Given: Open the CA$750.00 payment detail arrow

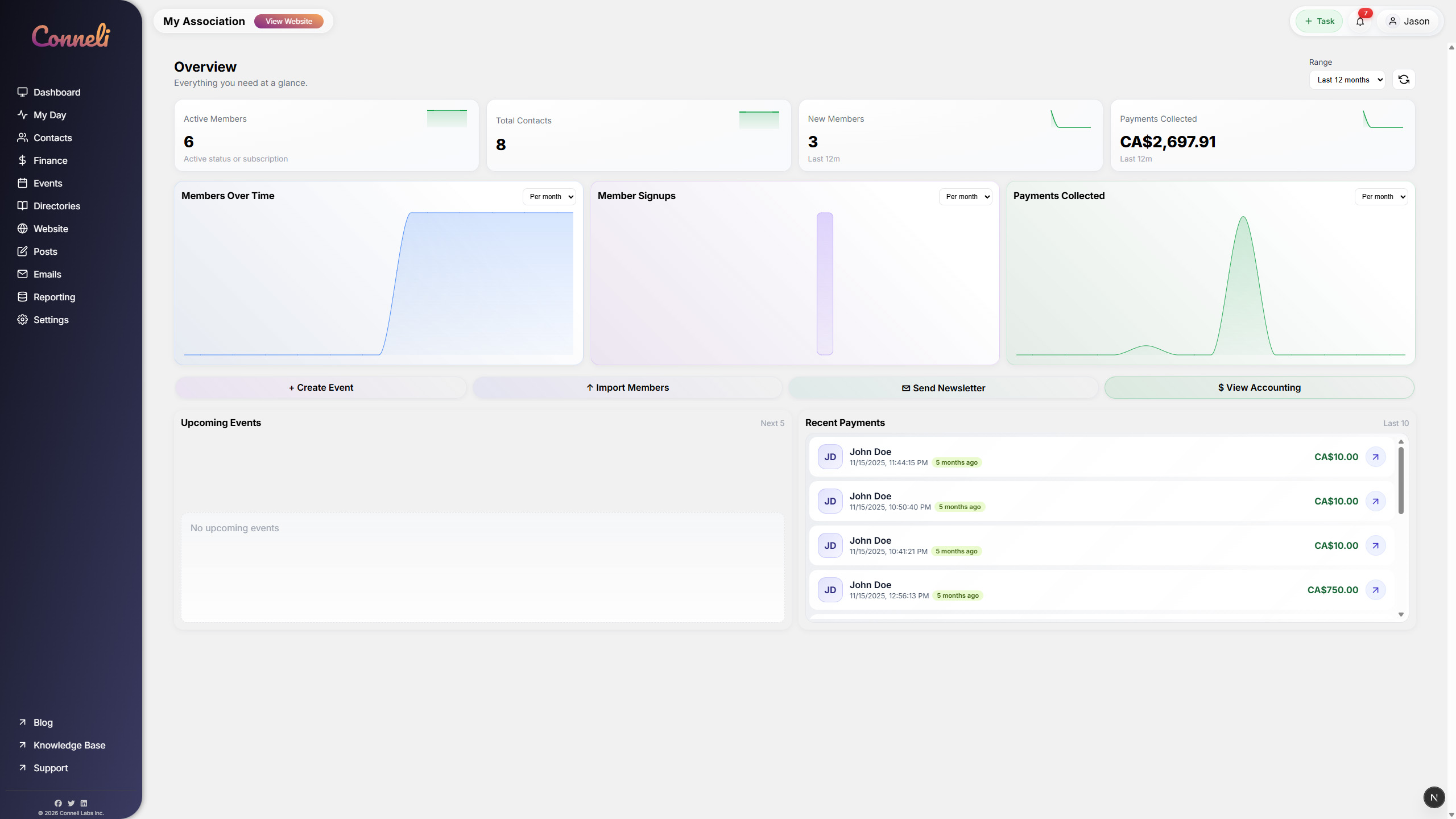Looking at the screenshot, I should pyautogui.click(x=1376, y=590).
